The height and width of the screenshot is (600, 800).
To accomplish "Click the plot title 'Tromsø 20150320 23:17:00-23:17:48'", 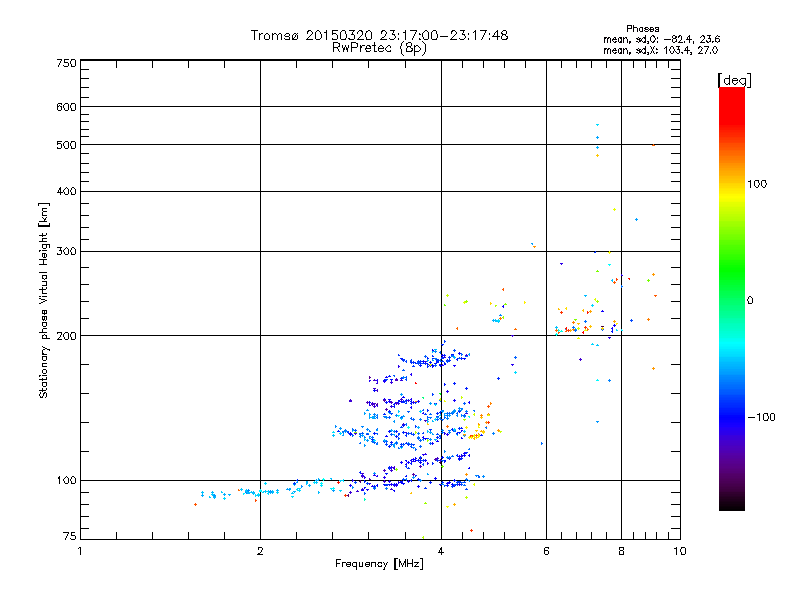I will pos(379,36).
